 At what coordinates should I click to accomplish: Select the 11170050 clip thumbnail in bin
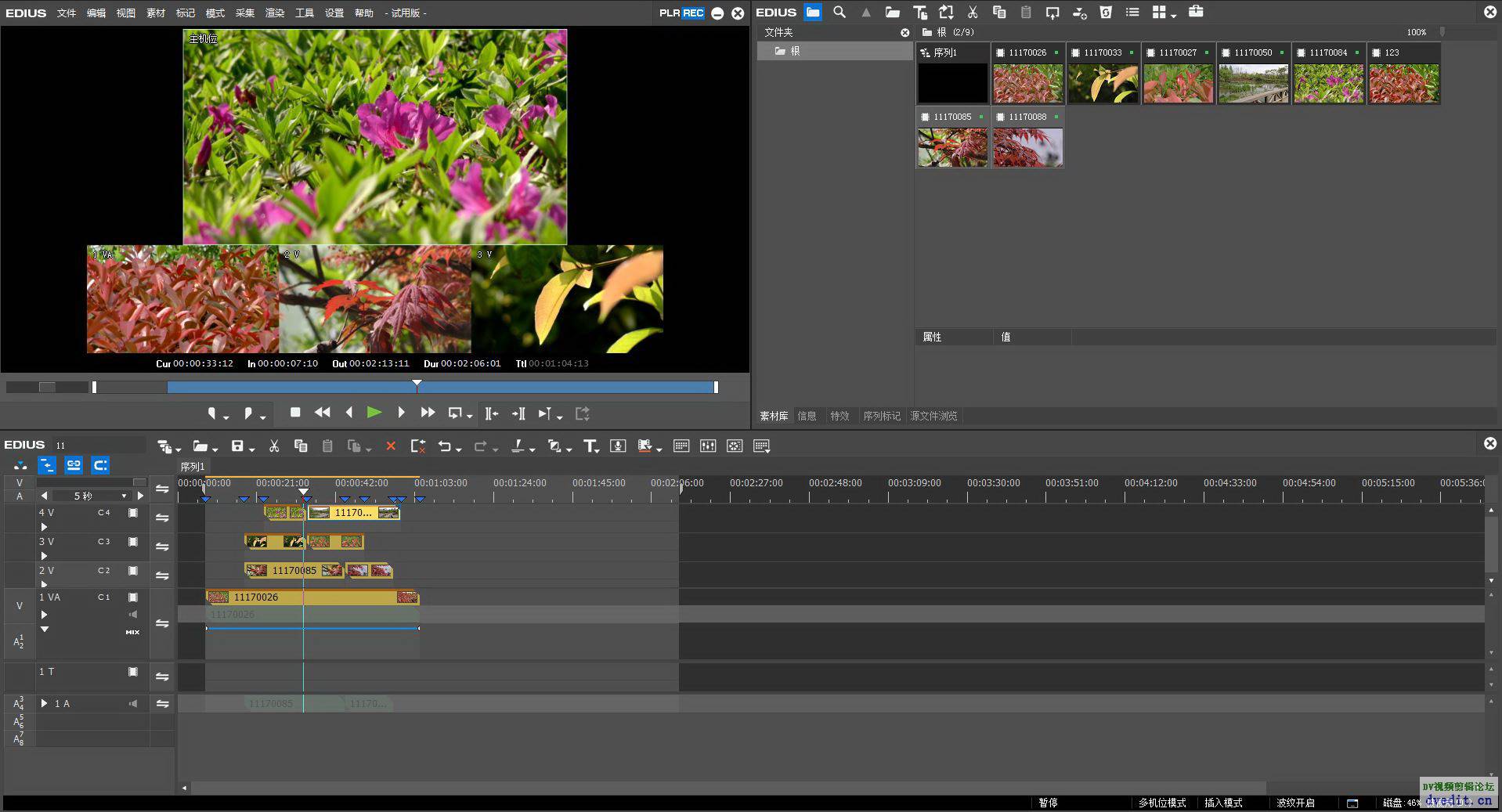1253,84
